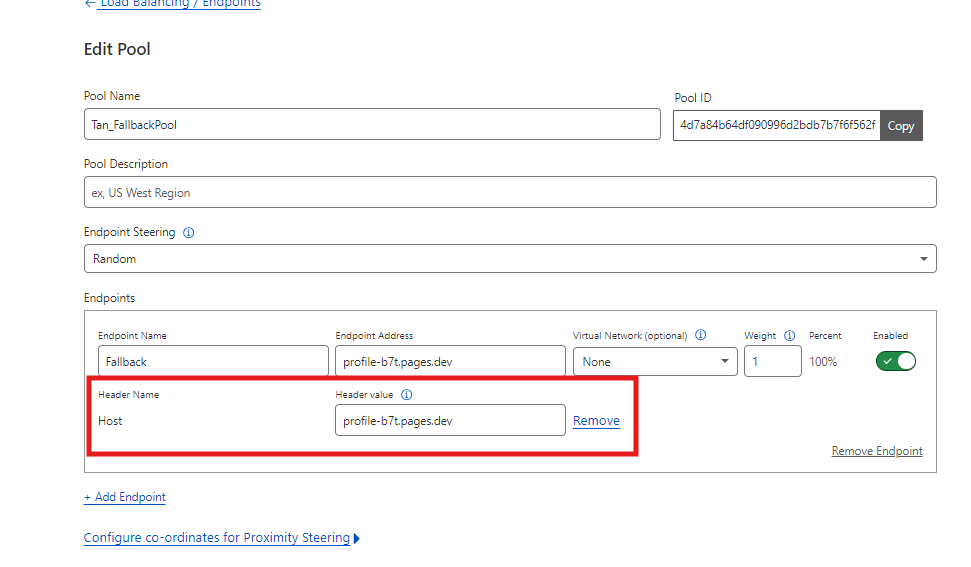This screenshot has height=567, width=971.
Task: Click the + Add Endpoint link
Action: click(125, 497)
